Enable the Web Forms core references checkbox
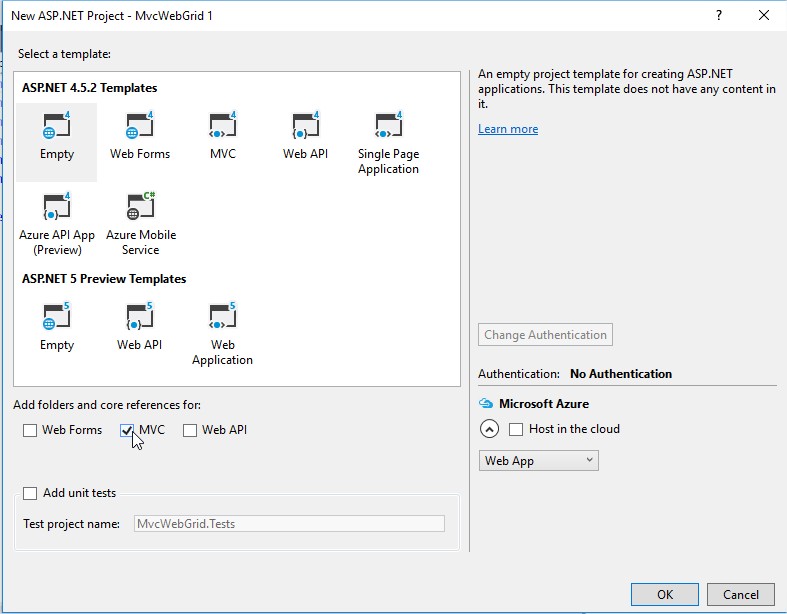 pos(30,430)
